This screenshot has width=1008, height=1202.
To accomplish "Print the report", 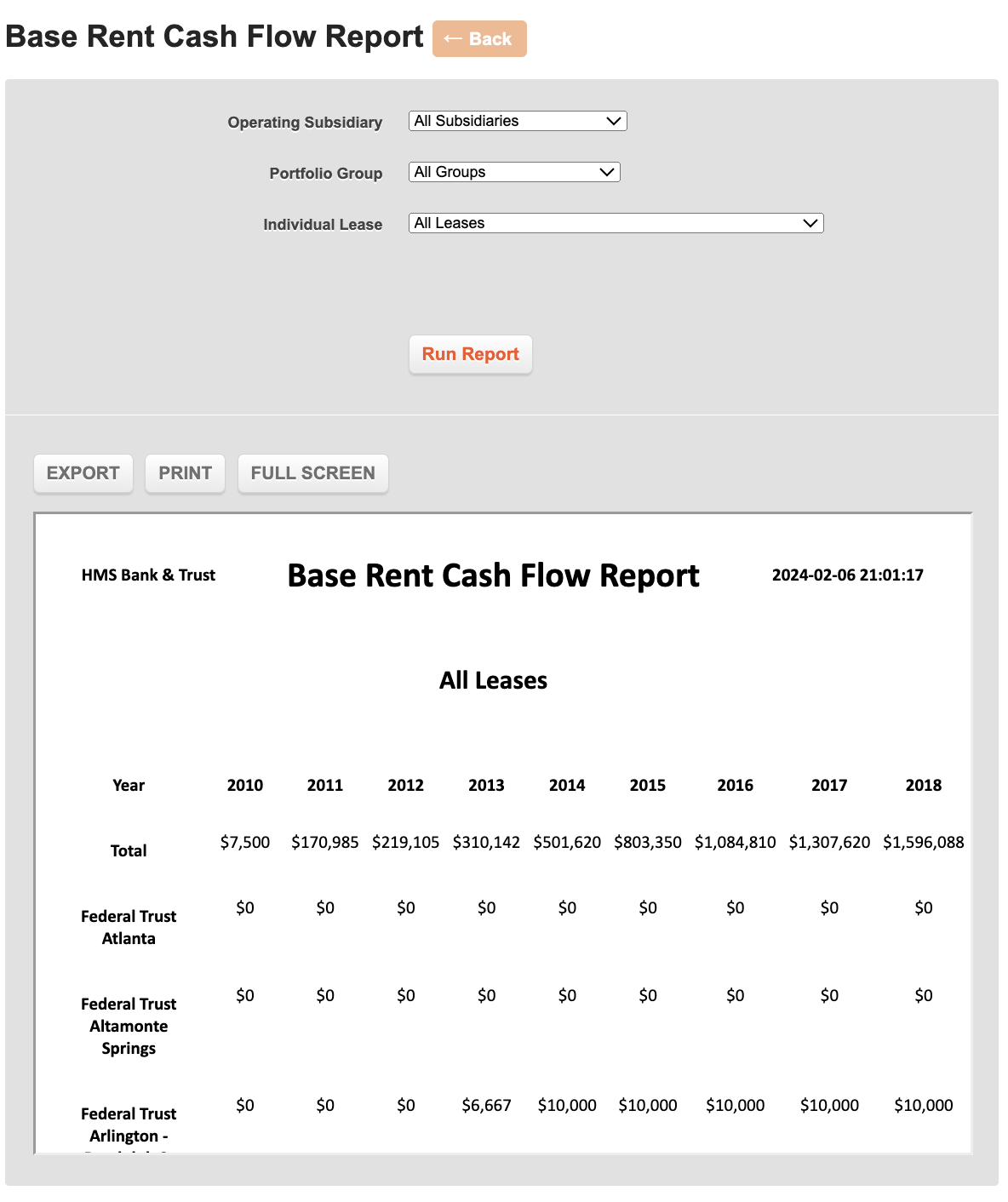I will pyautogui.click(x=186, y=473).
